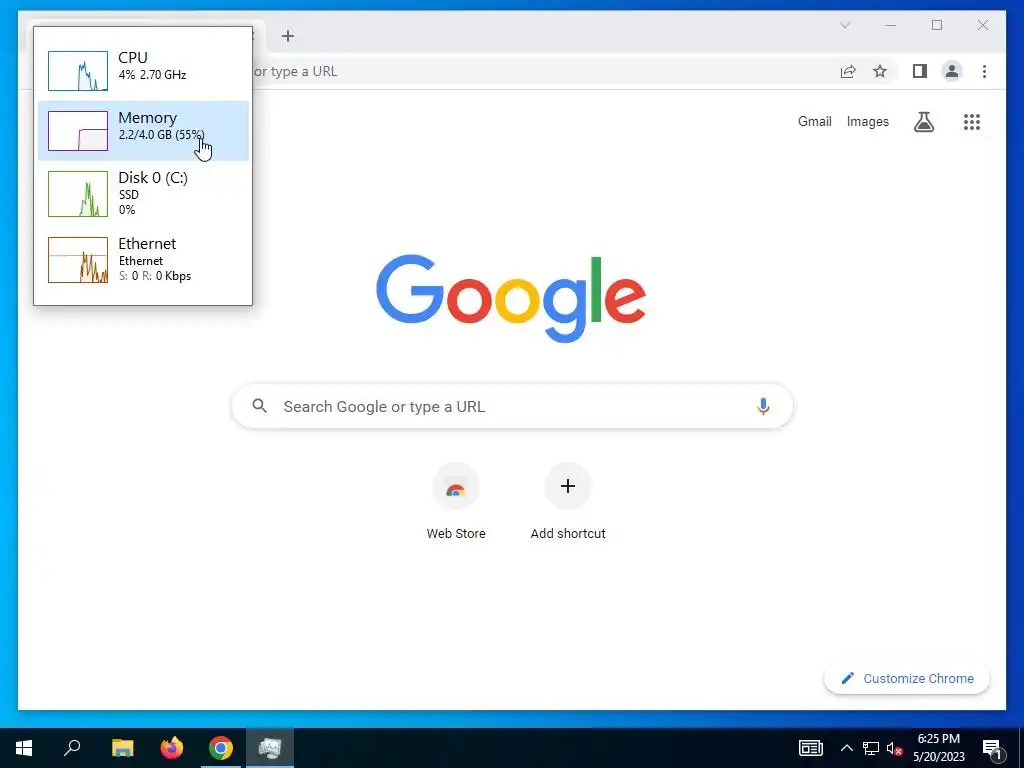
Task: Open the Windows Start menu
Action: pyautogui.click(x=24, y=748)
